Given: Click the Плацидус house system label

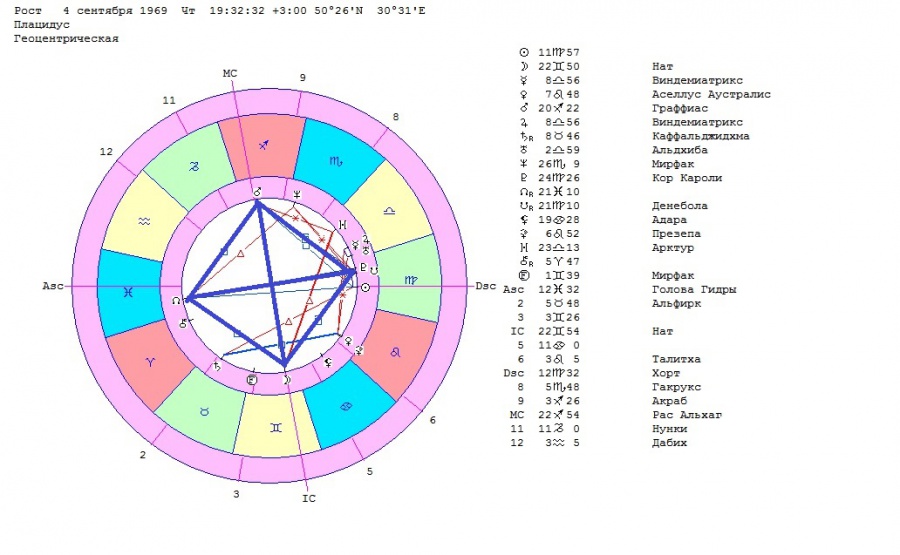Looking at the screenshot, I should (41, 23).
